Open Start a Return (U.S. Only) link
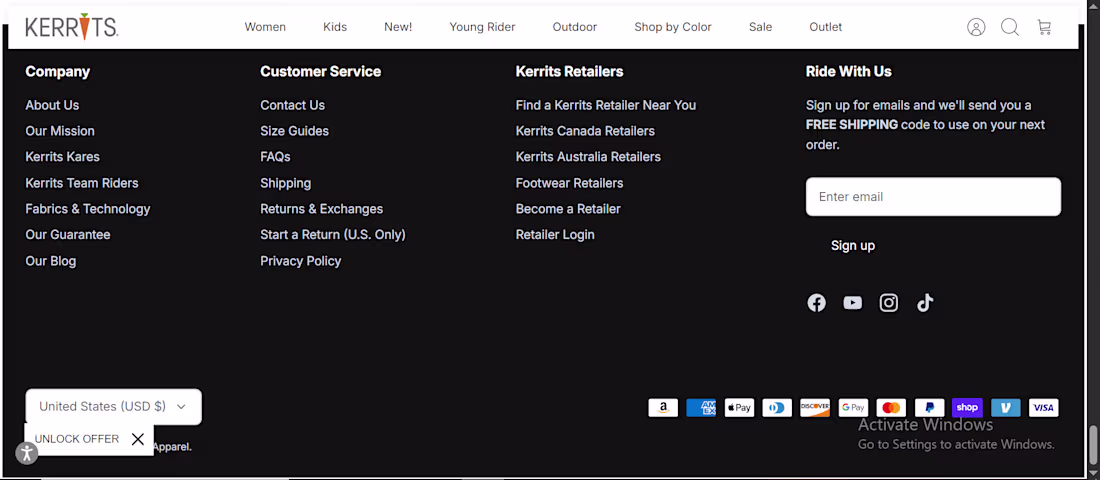This screenshot has width=1100, height=480. coord(333,235)
